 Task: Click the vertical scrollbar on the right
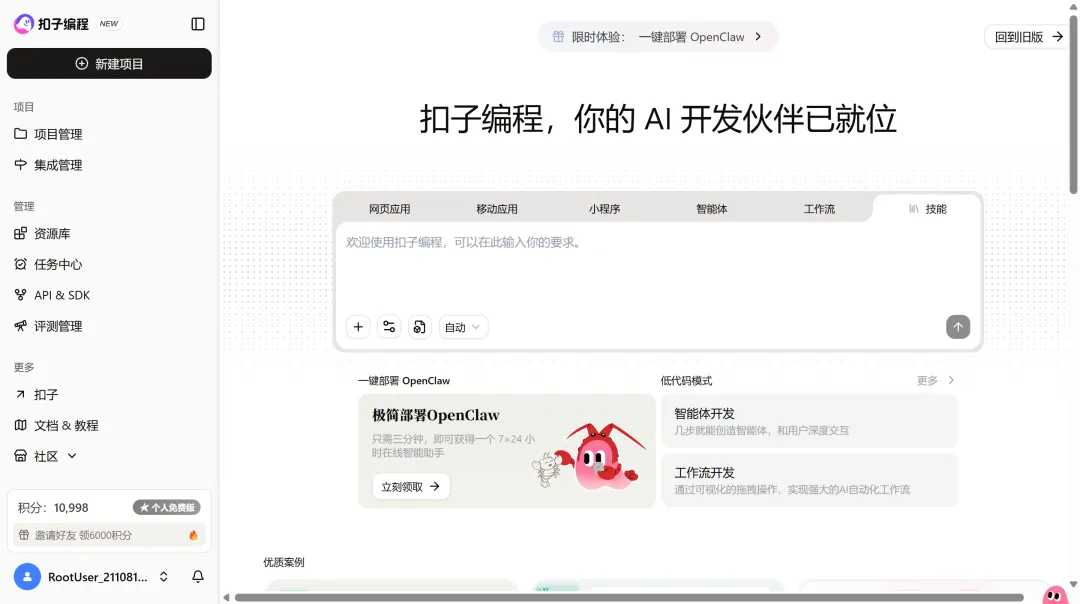[1073, 103]
